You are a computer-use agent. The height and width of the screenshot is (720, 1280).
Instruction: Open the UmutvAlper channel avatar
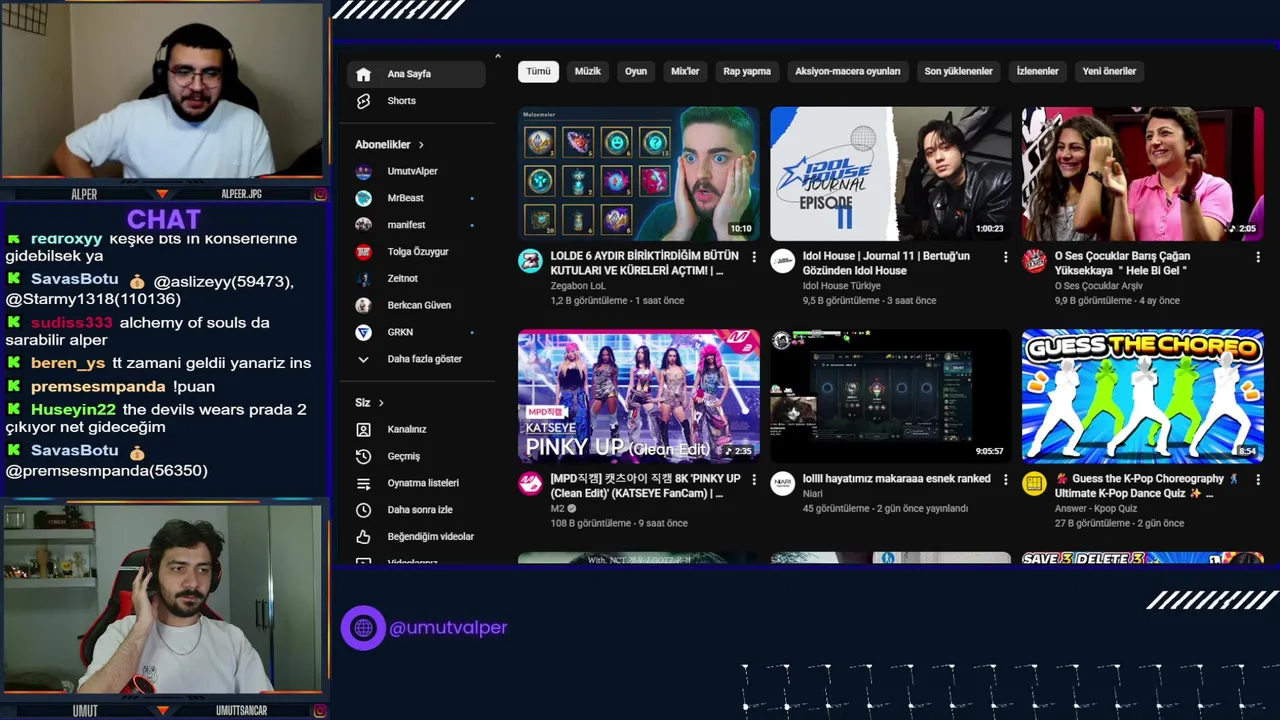click(364, 172)
